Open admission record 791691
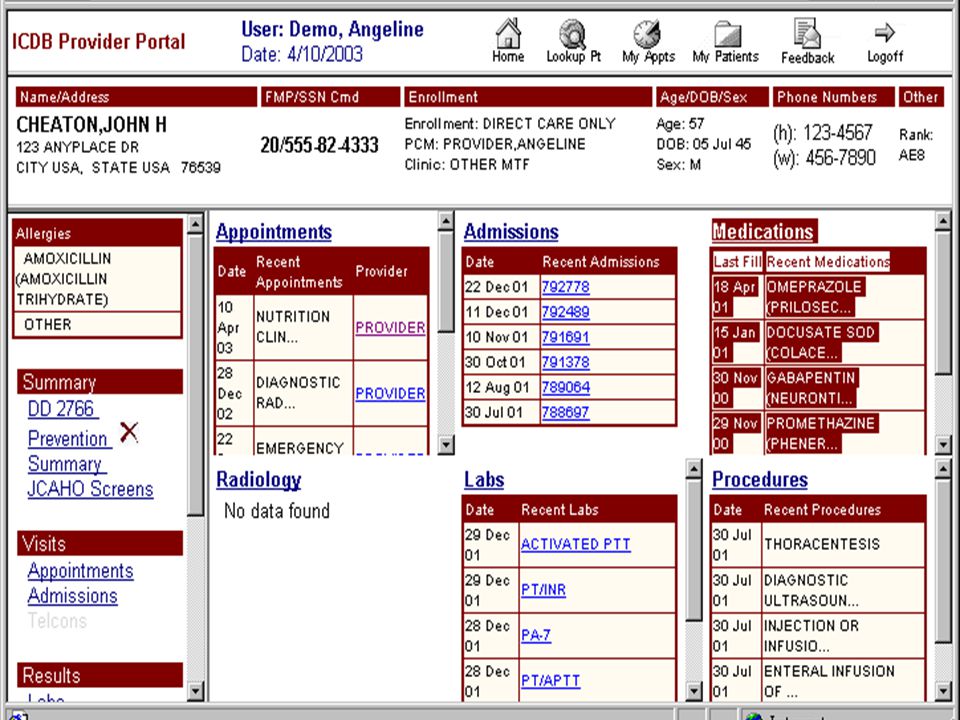960x720 pixels. click(565, 337)
